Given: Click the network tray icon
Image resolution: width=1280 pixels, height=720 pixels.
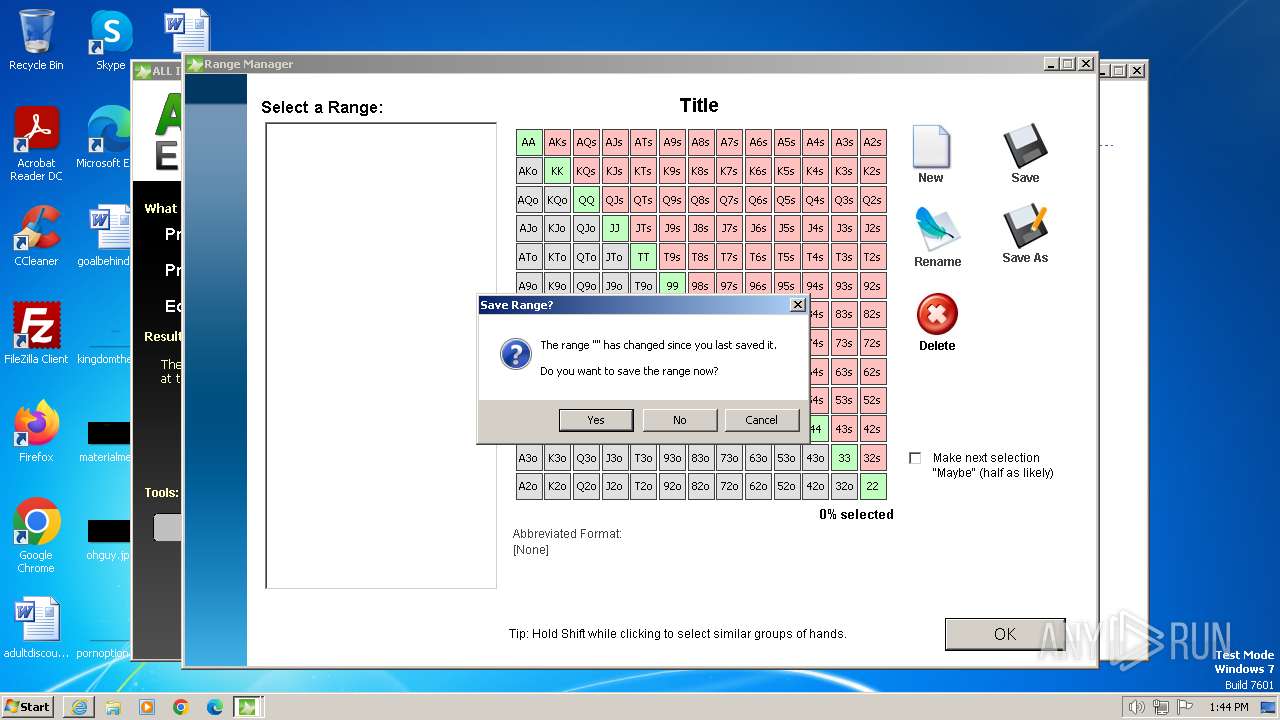Looking at the screenshot, I should 1160,707.
